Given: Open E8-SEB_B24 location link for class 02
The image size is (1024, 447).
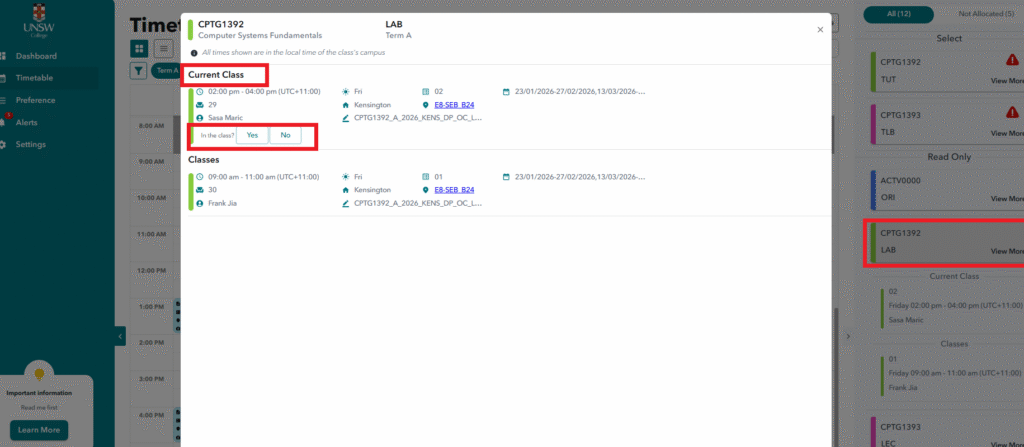Looking at the screenshot, I should tap(453, 104).
